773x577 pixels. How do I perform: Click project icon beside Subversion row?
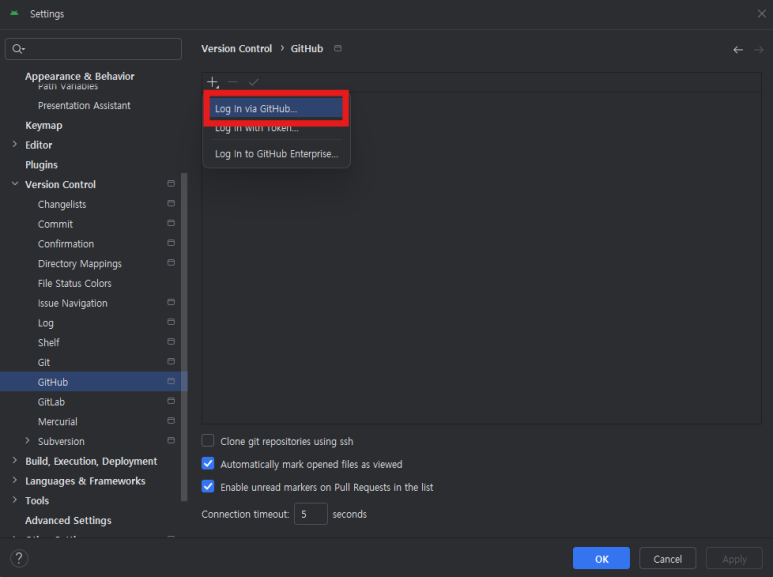(171, 440)
